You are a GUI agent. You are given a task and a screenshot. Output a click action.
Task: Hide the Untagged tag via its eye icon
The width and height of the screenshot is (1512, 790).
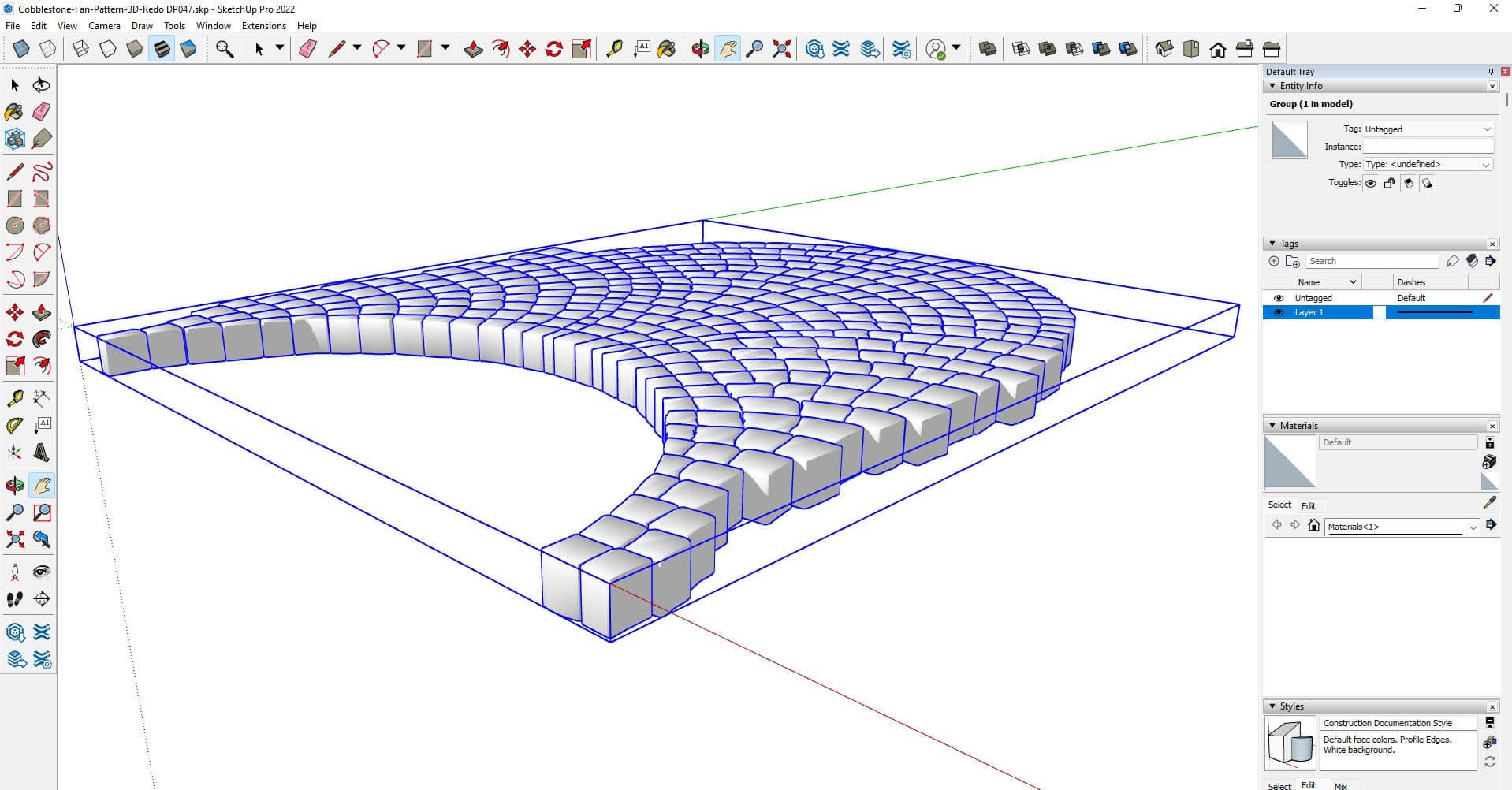click(1279, 298)
